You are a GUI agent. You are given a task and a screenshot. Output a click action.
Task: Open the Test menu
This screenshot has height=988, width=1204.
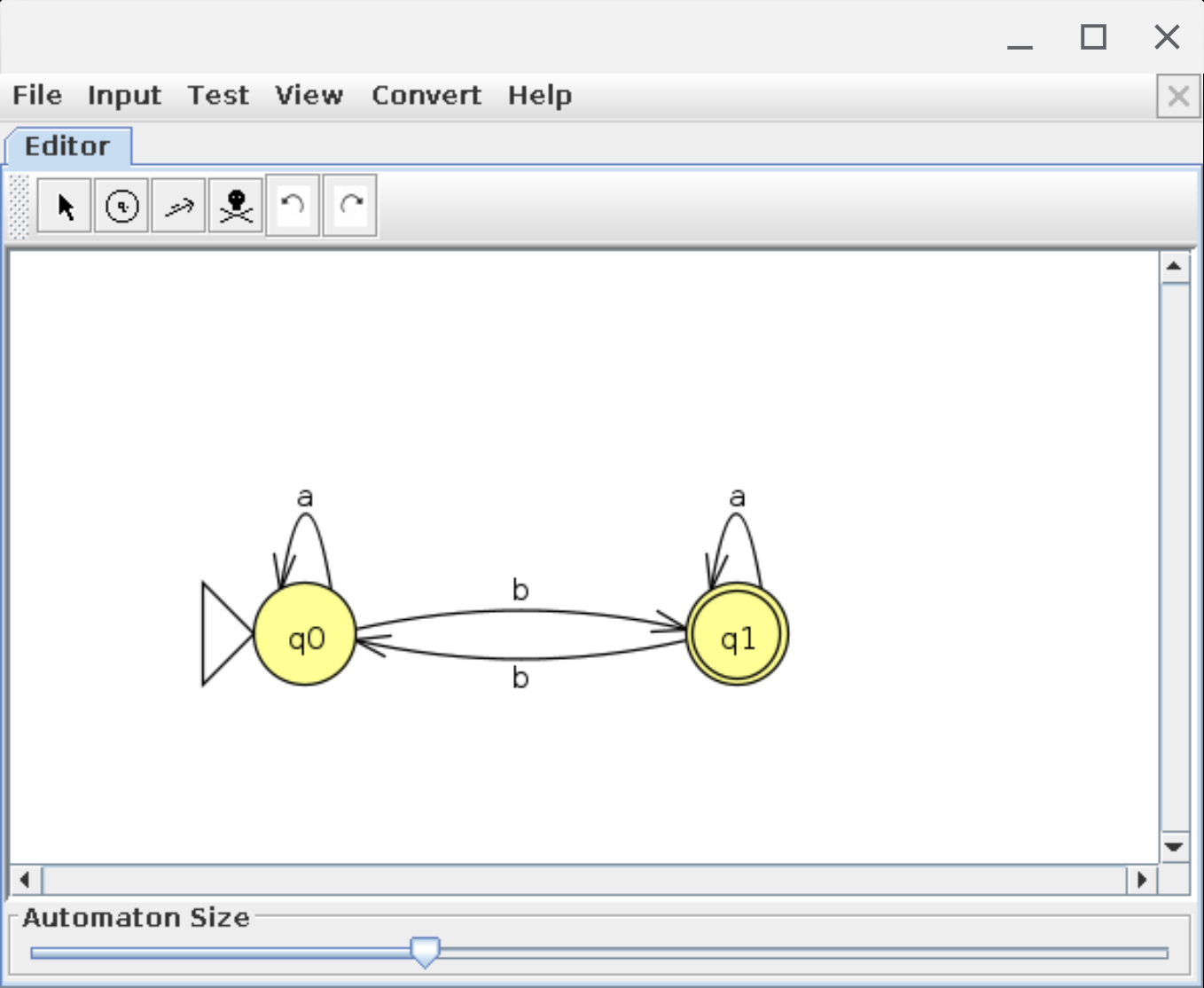tap(218, 96)
